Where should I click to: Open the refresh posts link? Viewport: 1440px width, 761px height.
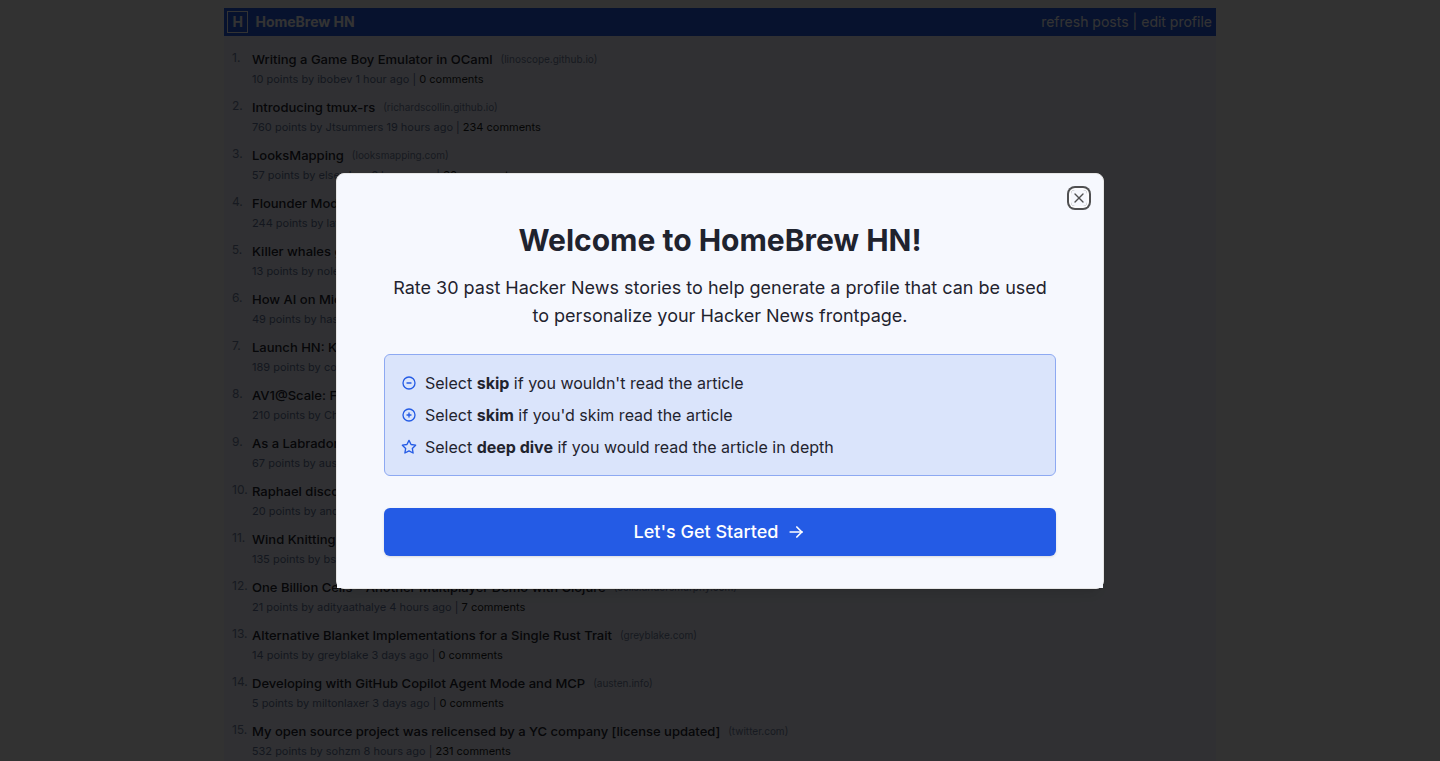[1084, 22]
